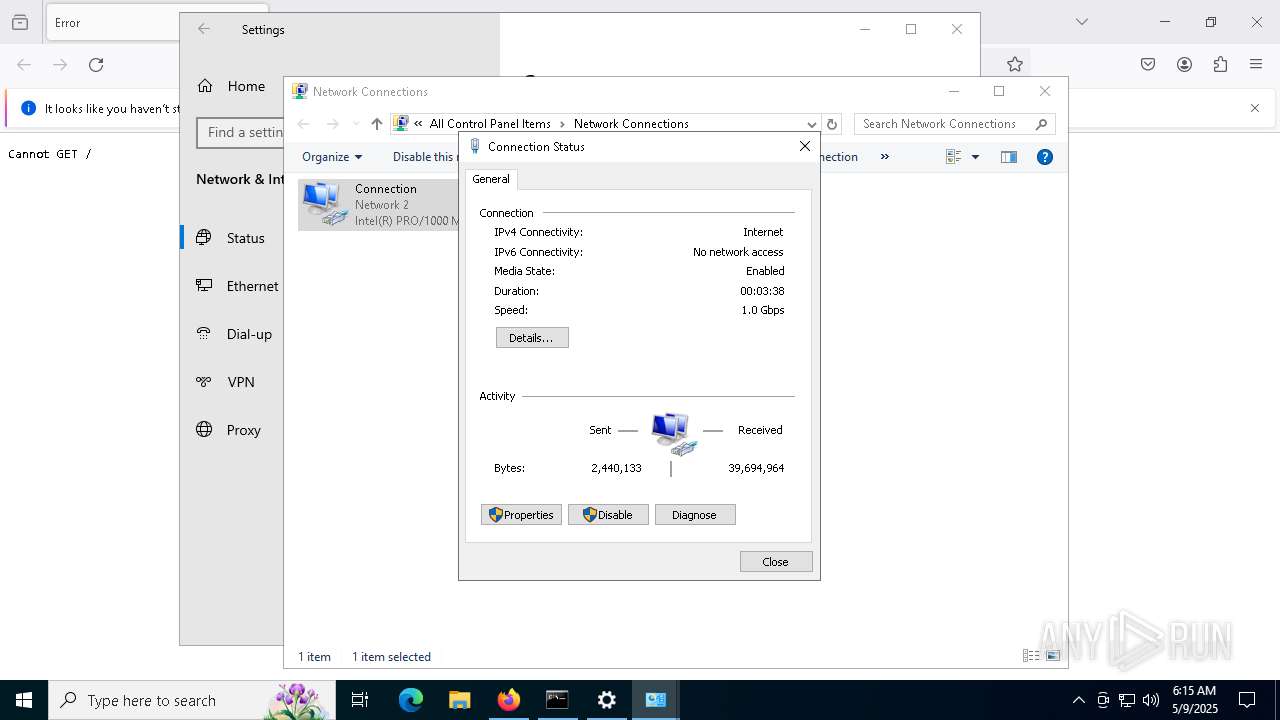Open network tray icon
This screenshot has width=1280, height=720.
(x=1126, y=700)
